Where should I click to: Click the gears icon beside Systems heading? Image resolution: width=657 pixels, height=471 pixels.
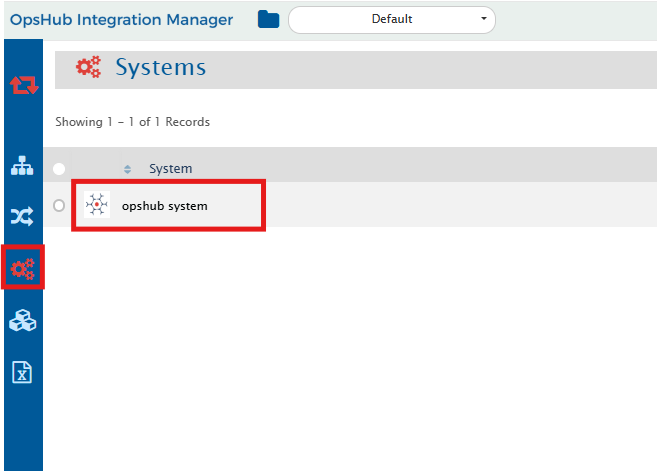89,67
